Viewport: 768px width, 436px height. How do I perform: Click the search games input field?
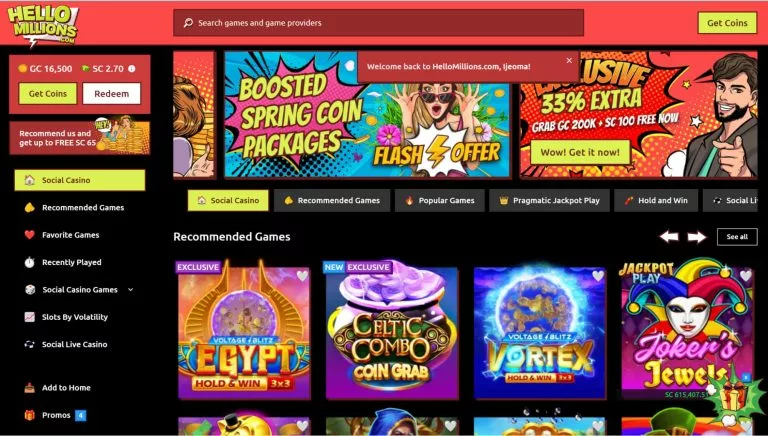[x=378, y=23]
